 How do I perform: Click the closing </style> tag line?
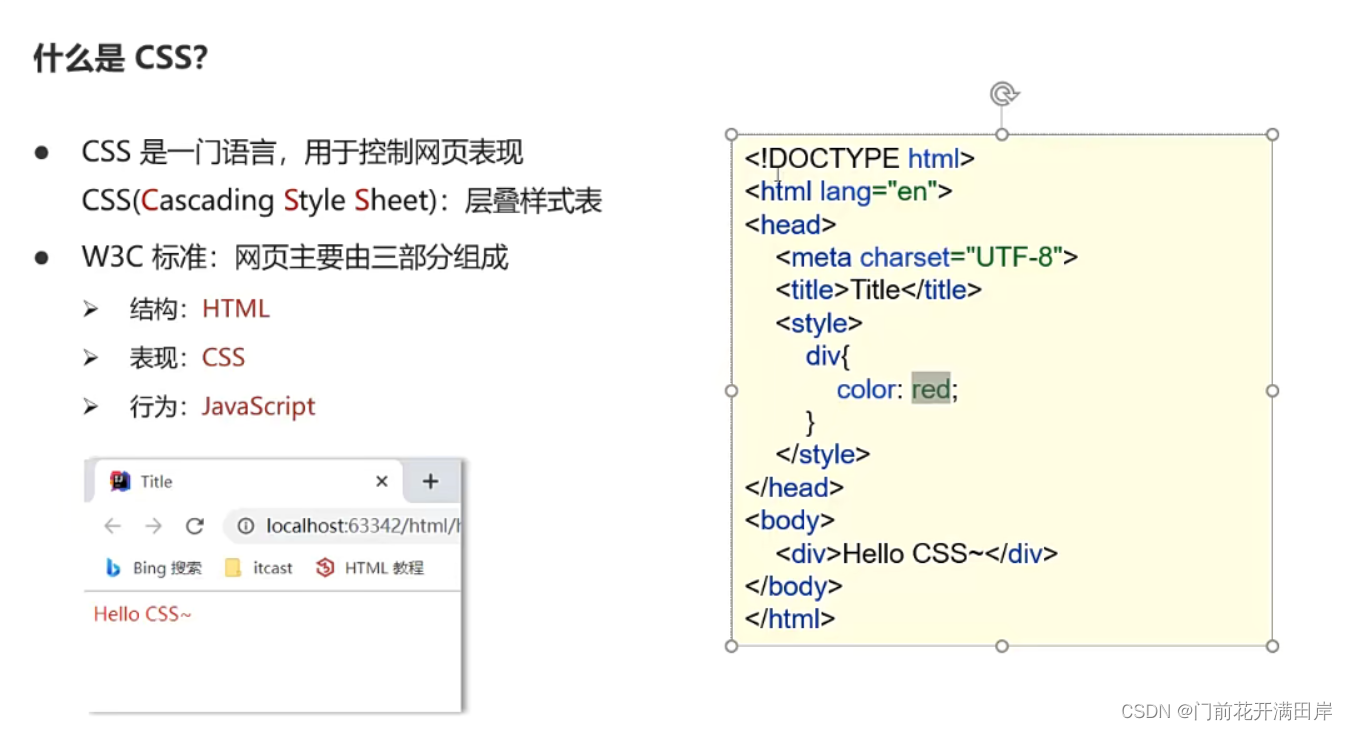point(823,454)
